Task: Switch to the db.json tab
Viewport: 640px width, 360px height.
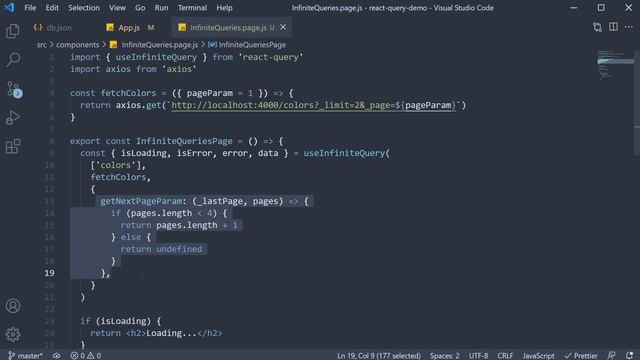Action: (59, 27)
